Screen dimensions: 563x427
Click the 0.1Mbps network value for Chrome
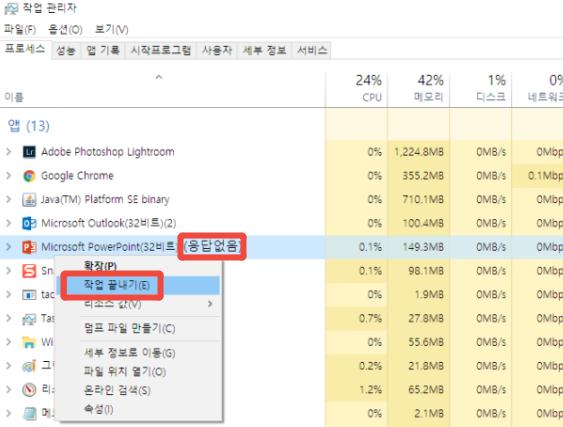[x=545, y=176]
